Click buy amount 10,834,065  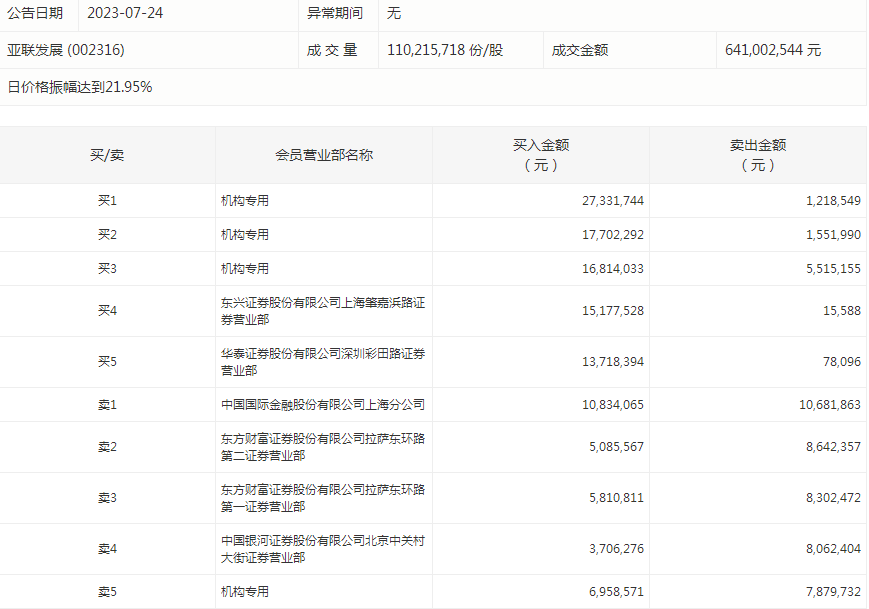(612, 405)
